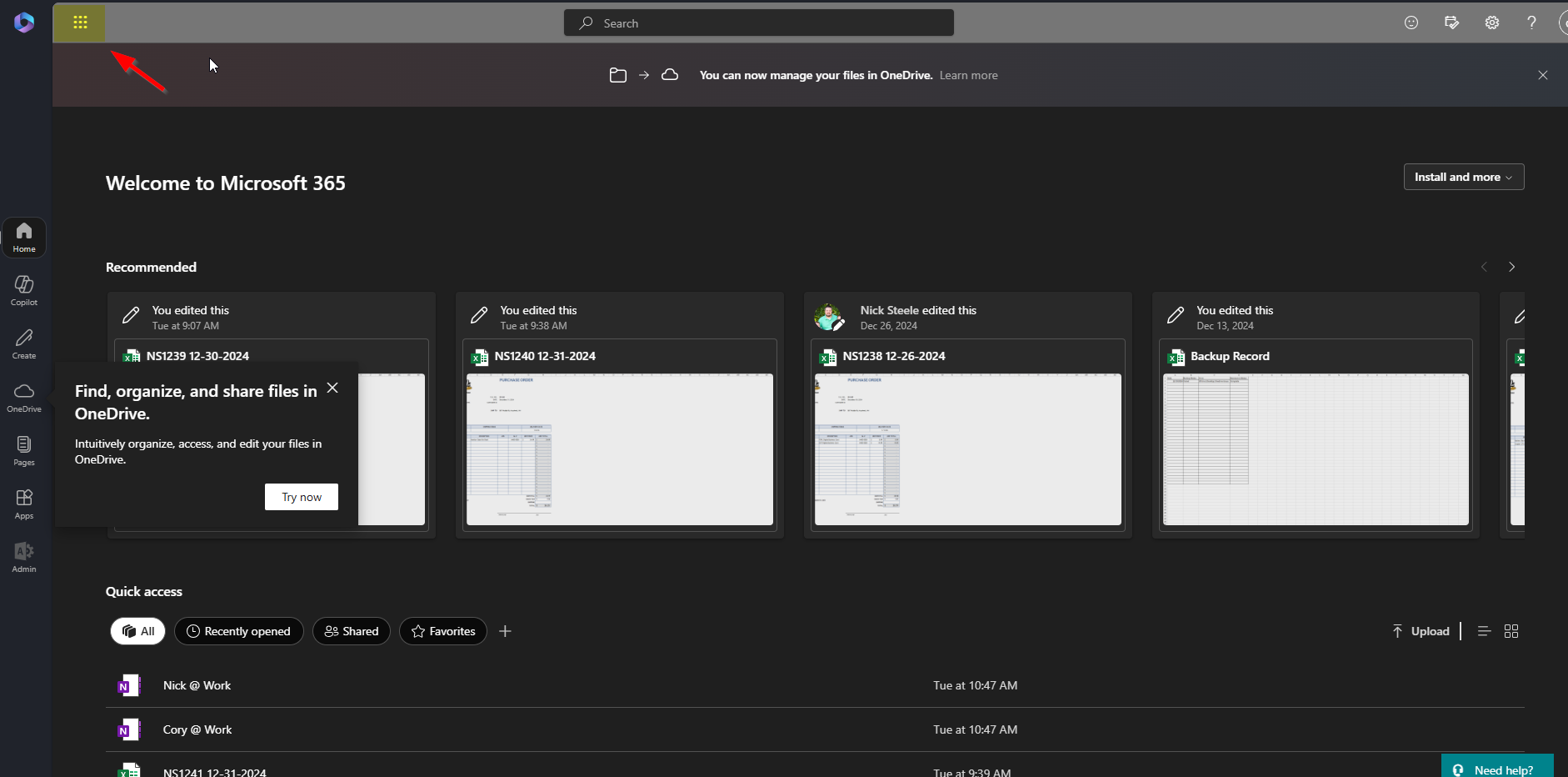Screen dimensions: 1568x777
Task: Go to Home in the sidebar
Action: point(24,238)
